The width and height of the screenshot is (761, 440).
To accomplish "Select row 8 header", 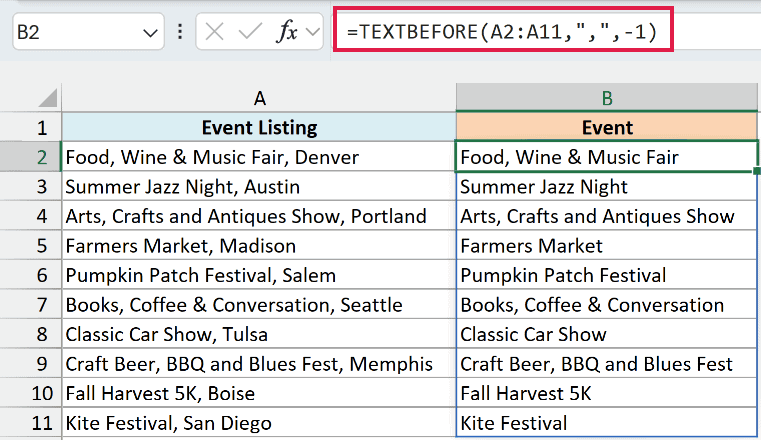I will click(x=31, y=335).
